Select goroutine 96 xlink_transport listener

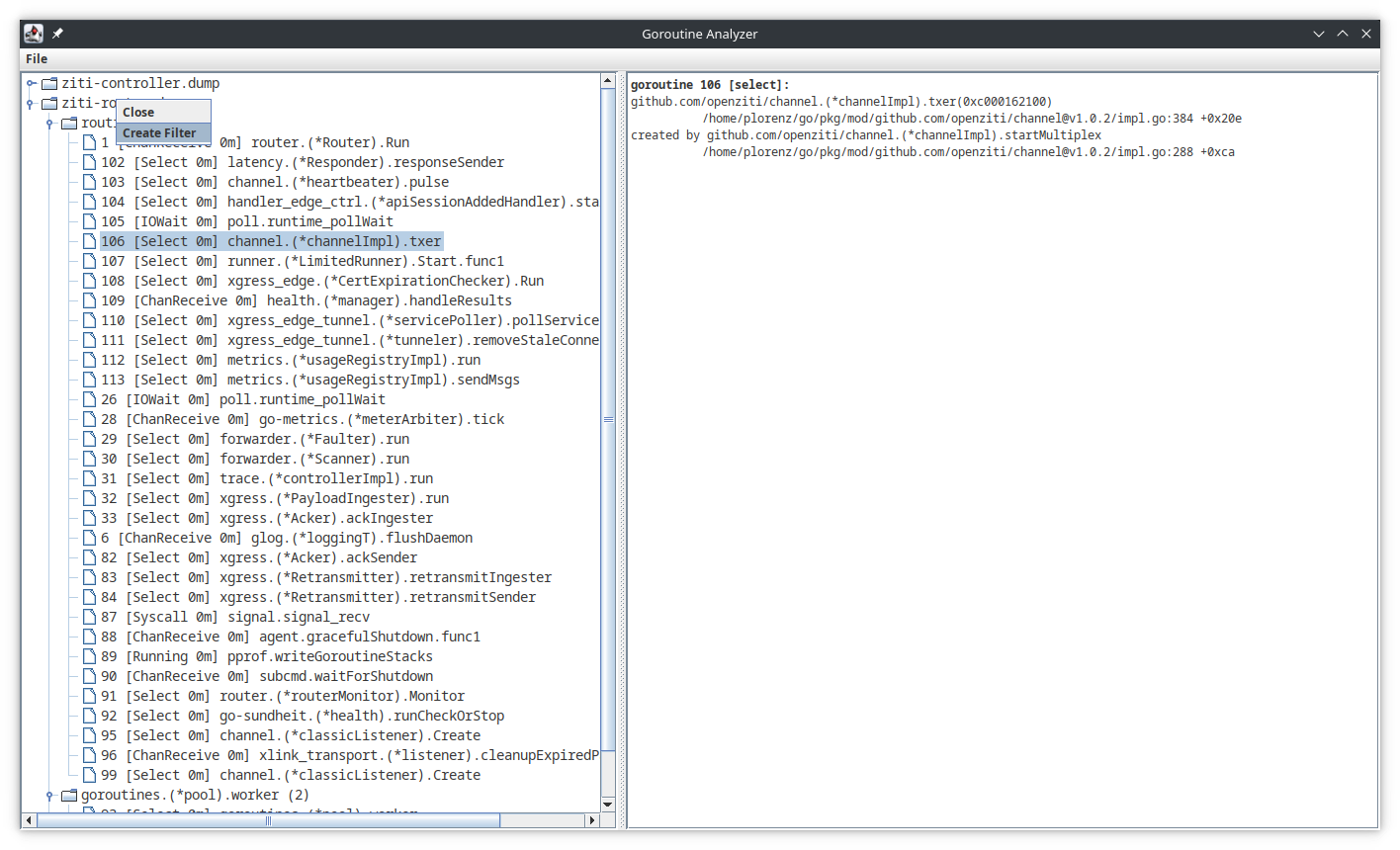point(350,755)
